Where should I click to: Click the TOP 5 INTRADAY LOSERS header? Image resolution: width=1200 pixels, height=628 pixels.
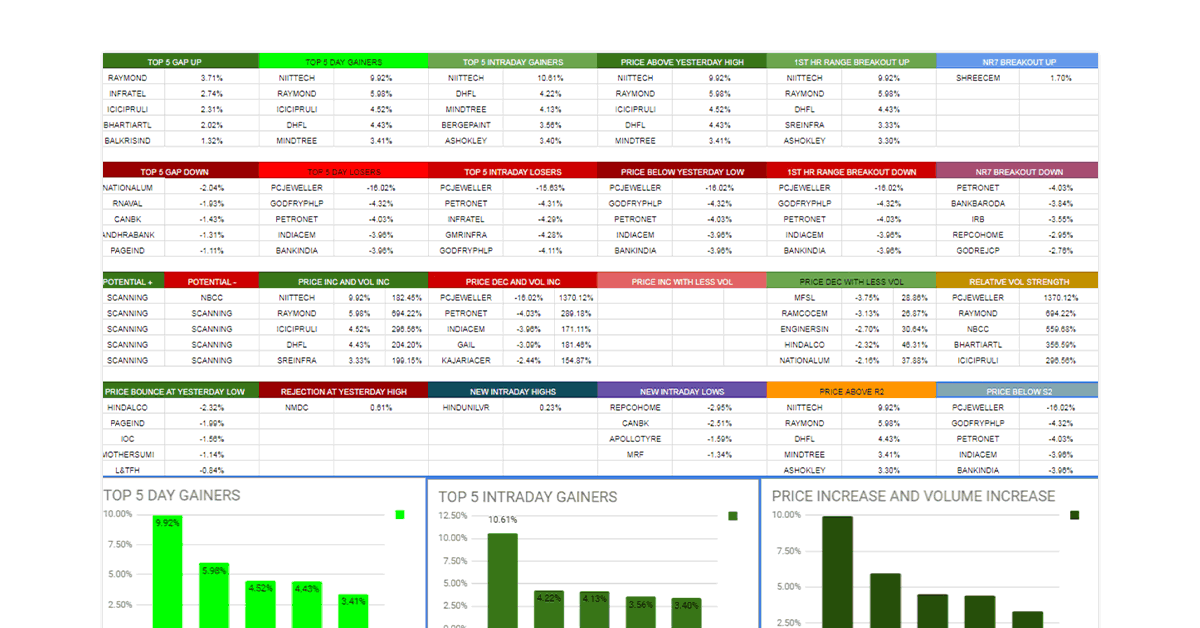tap(512, 172)
